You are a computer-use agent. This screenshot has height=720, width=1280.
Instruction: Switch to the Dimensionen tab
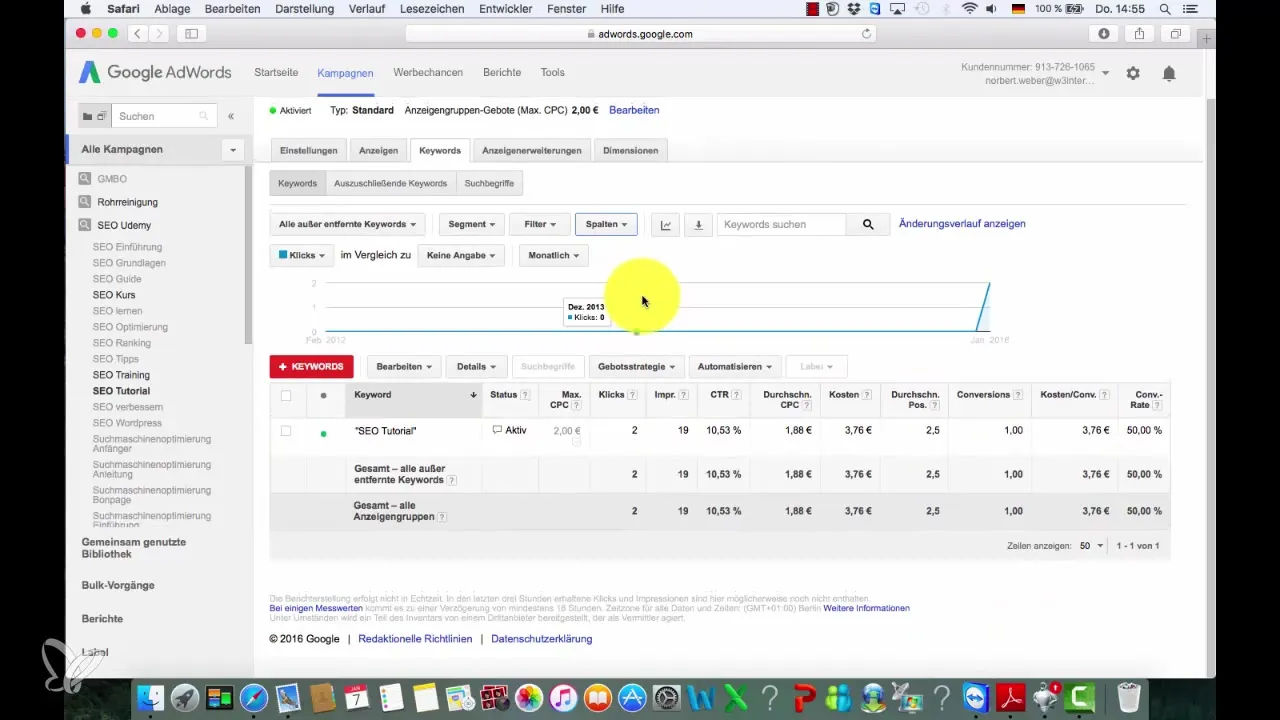(x=631, y=151)
